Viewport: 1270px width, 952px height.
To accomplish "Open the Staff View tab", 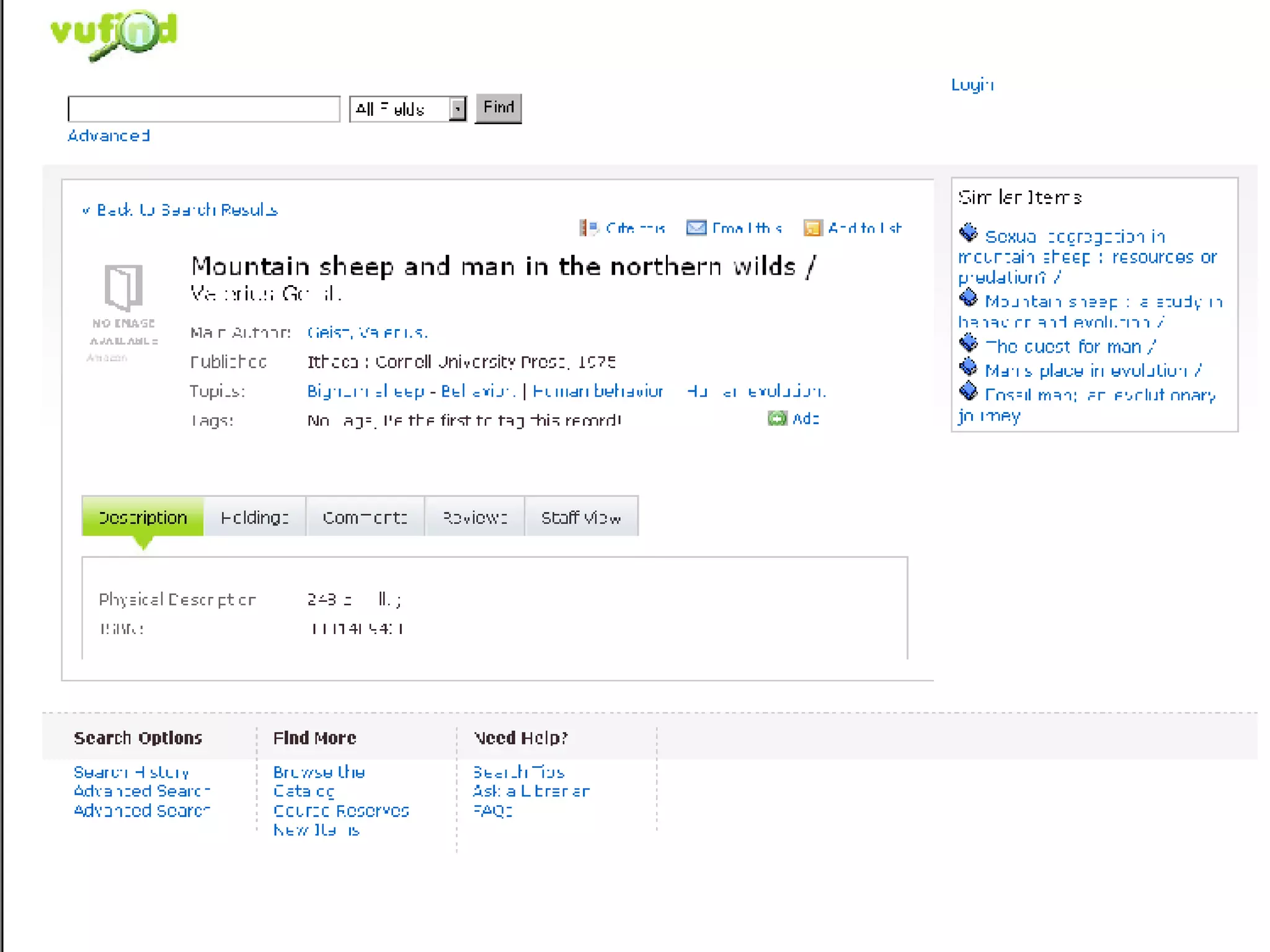I will 581,517.
